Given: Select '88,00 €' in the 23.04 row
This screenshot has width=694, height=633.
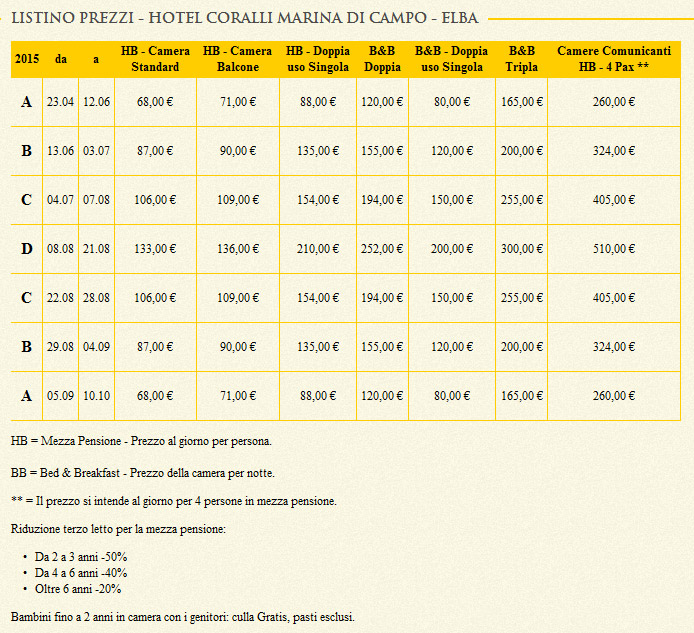Looking at the screenshot, I should pyautogui.click(x=318, y=102).
